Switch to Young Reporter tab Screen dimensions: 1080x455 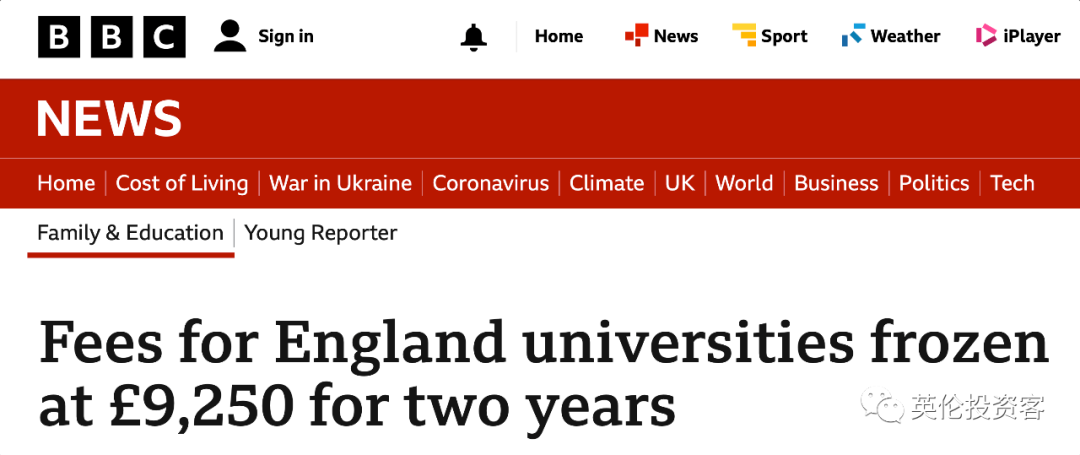[x=321, y=233]
